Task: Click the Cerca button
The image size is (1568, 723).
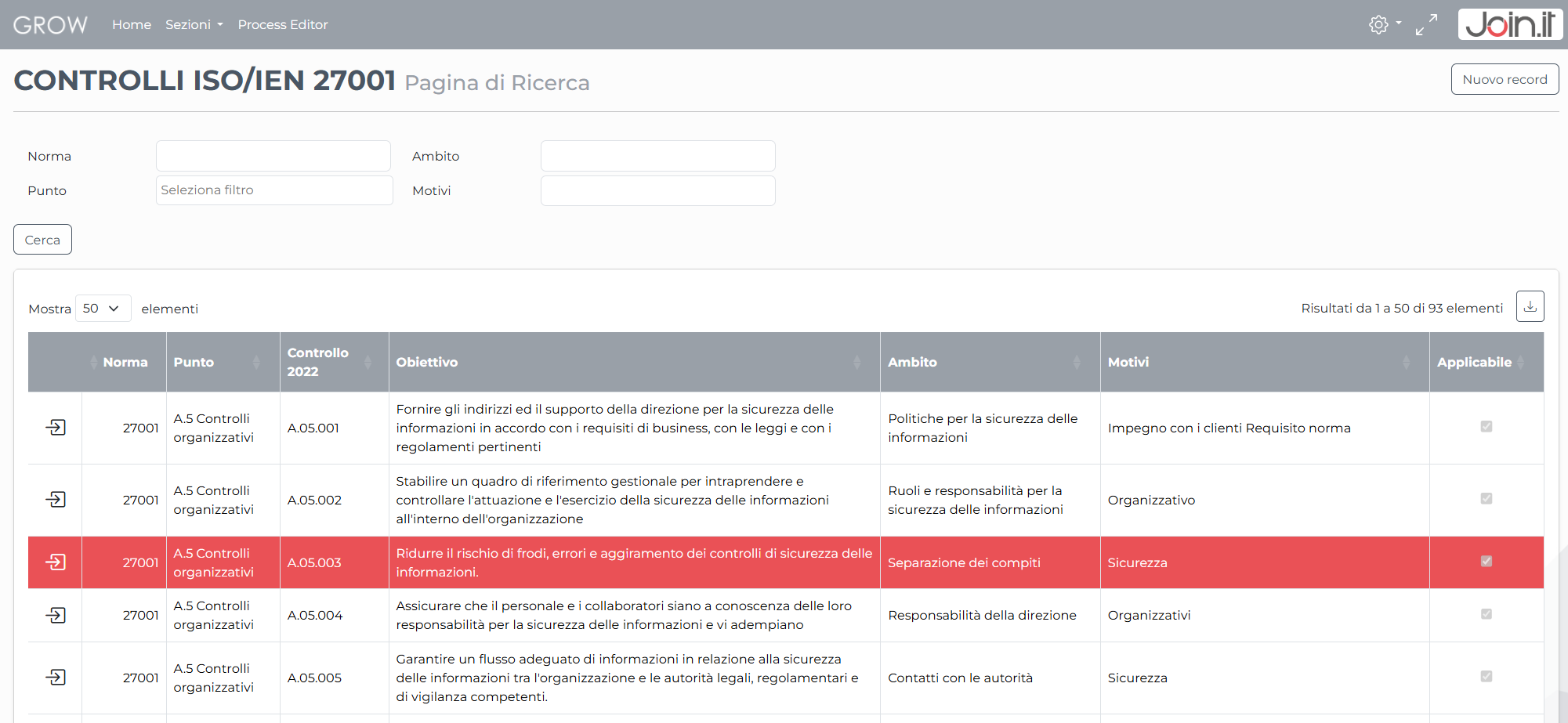Action: point(42,240)
